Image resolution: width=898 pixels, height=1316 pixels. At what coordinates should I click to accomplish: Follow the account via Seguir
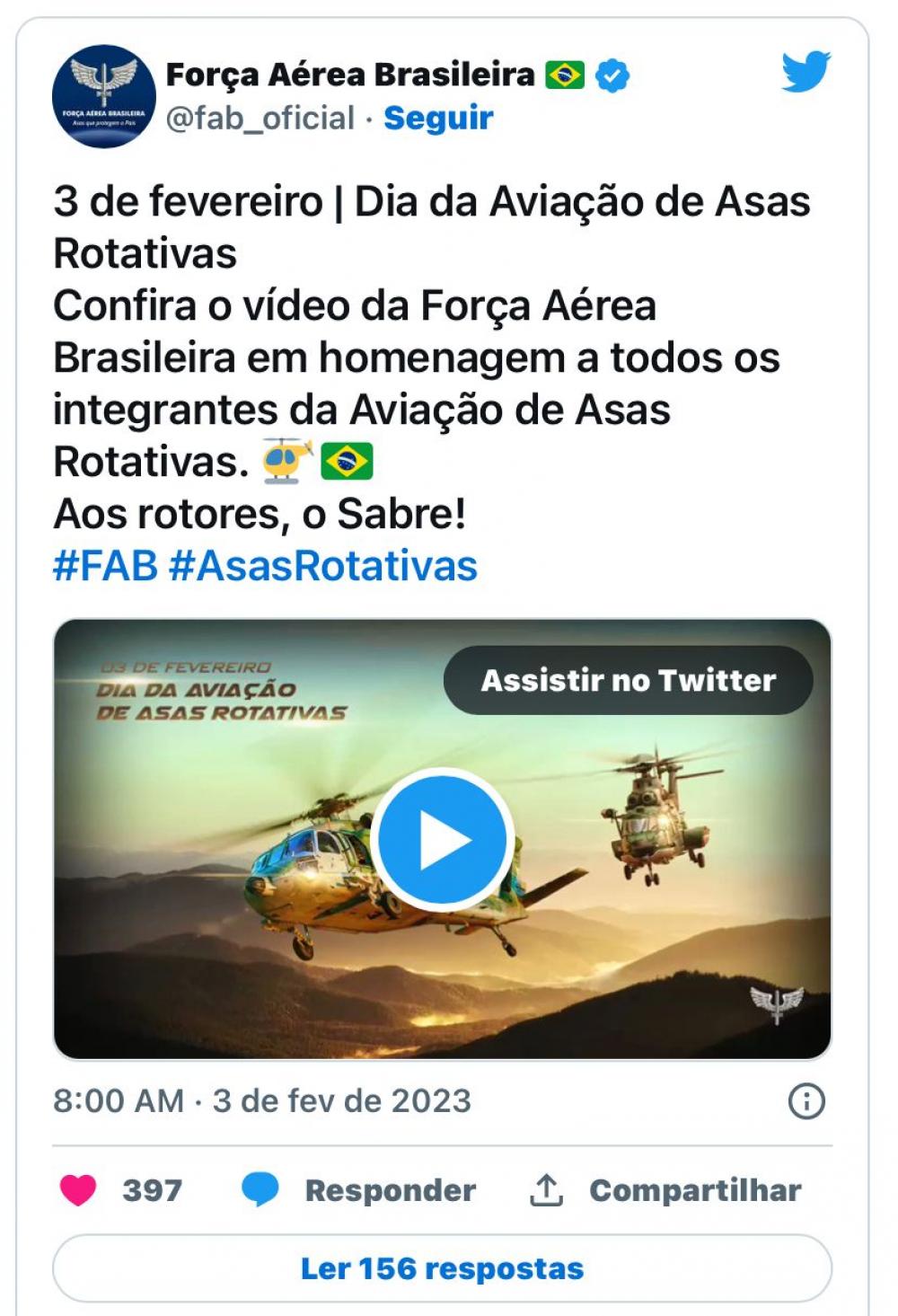pos(438,118)
